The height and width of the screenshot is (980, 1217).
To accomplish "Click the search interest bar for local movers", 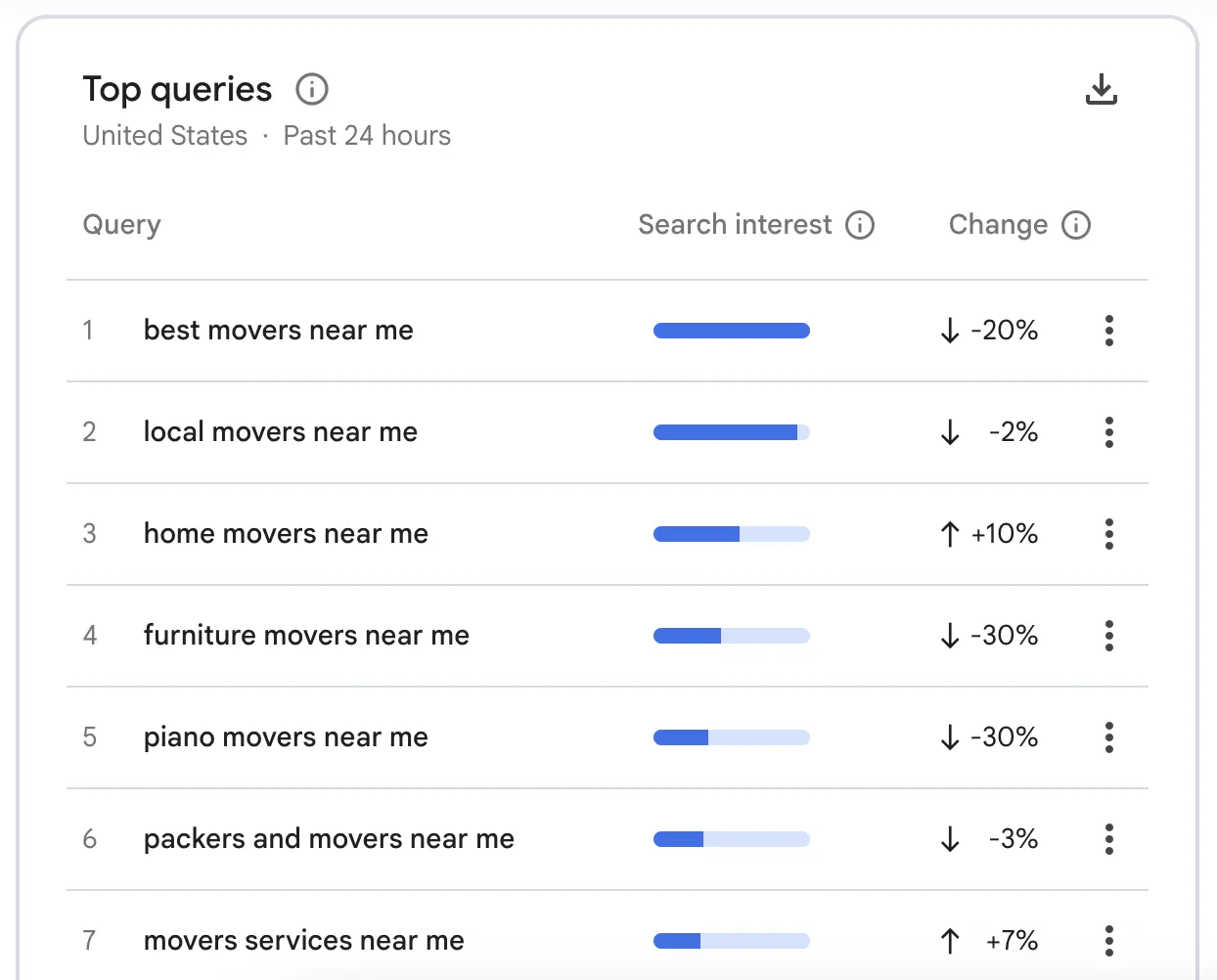I will point(732,432).
